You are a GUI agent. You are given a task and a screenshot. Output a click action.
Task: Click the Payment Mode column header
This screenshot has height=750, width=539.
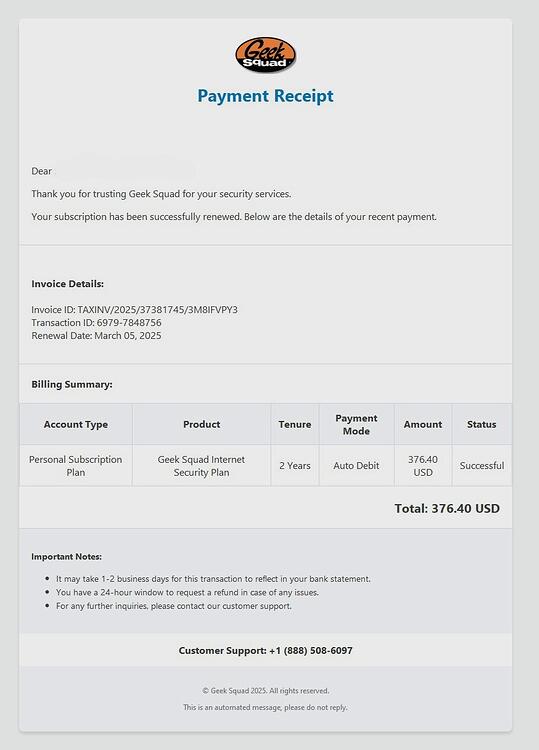[356, 424]
